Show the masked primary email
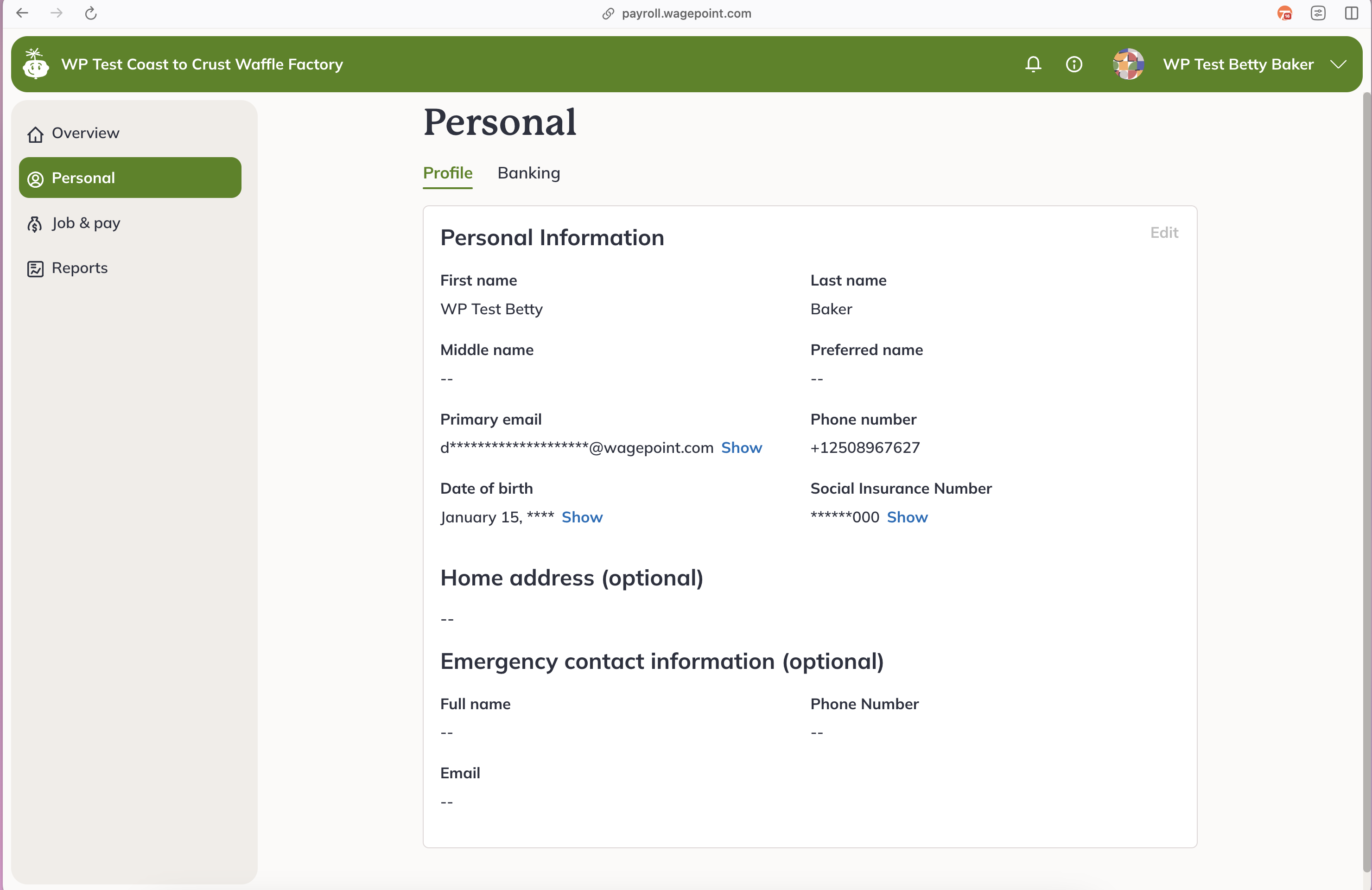This screenshot has height=890, width=1372. pyautogui.click(x=741, y=448)
